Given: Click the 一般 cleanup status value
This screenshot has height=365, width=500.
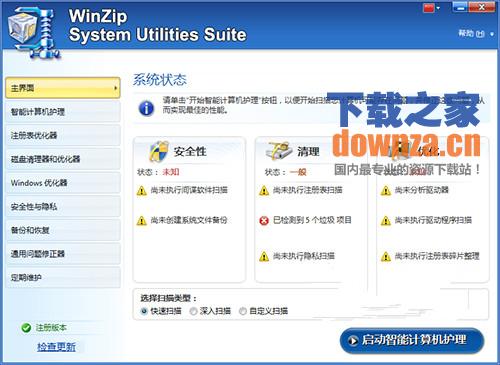Looking at the screenshot, I should [x=298, y=172].
